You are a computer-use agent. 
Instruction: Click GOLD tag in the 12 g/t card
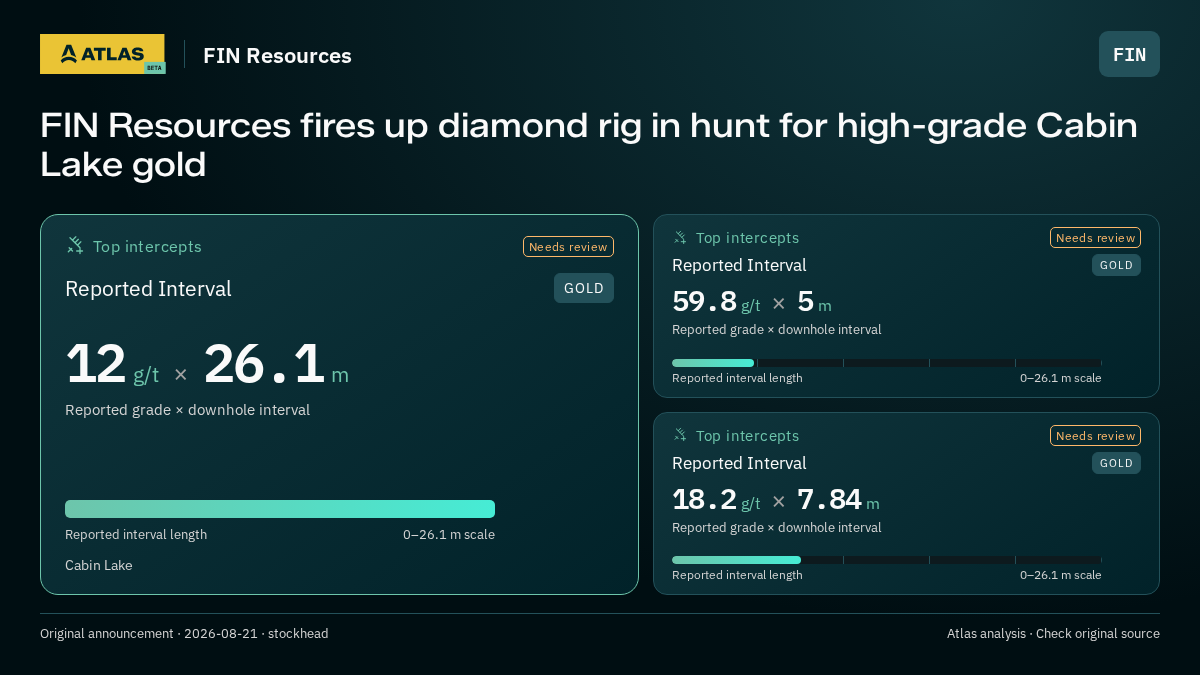[584, 288]
